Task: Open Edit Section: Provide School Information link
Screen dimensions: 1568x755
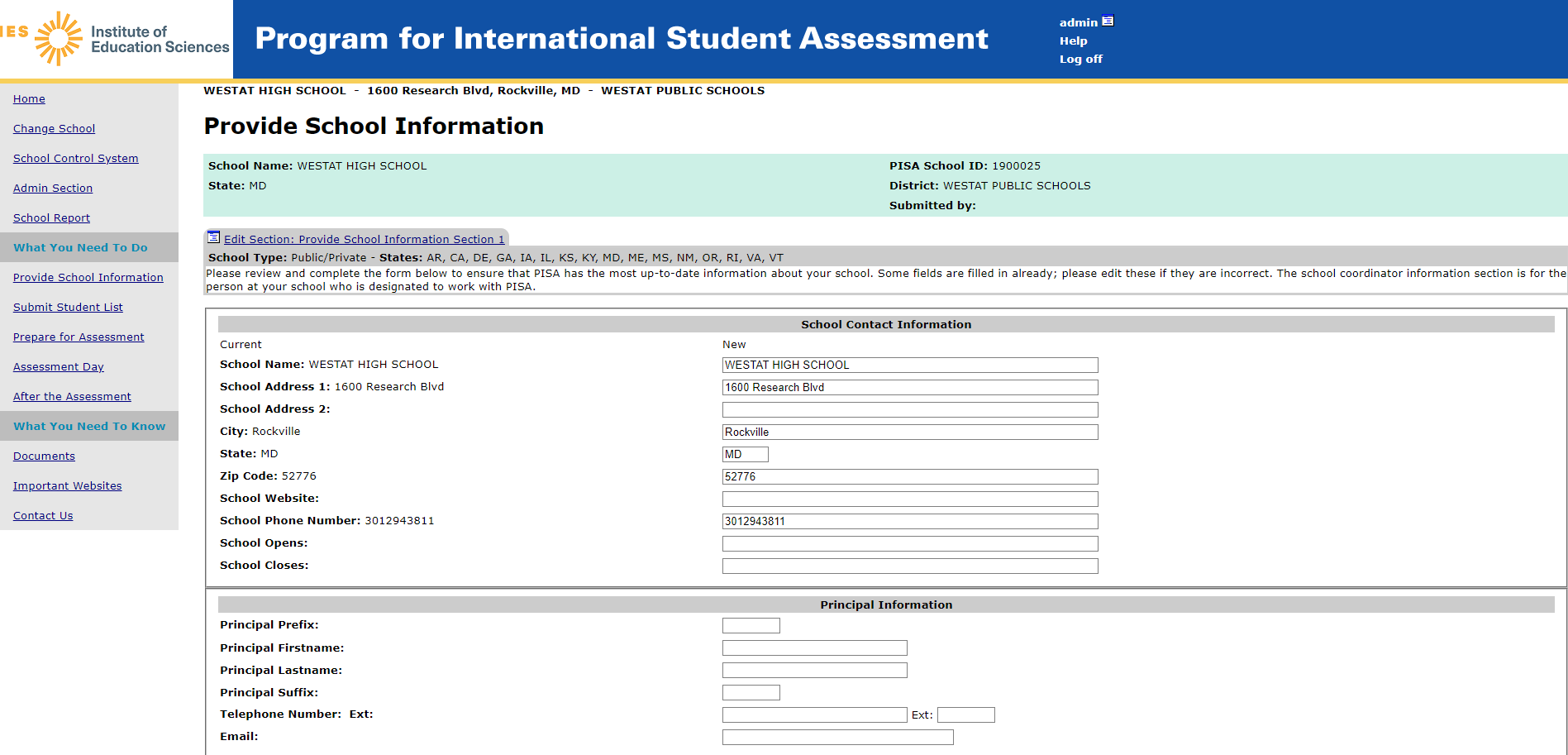Action: click(x=364, y=239)
